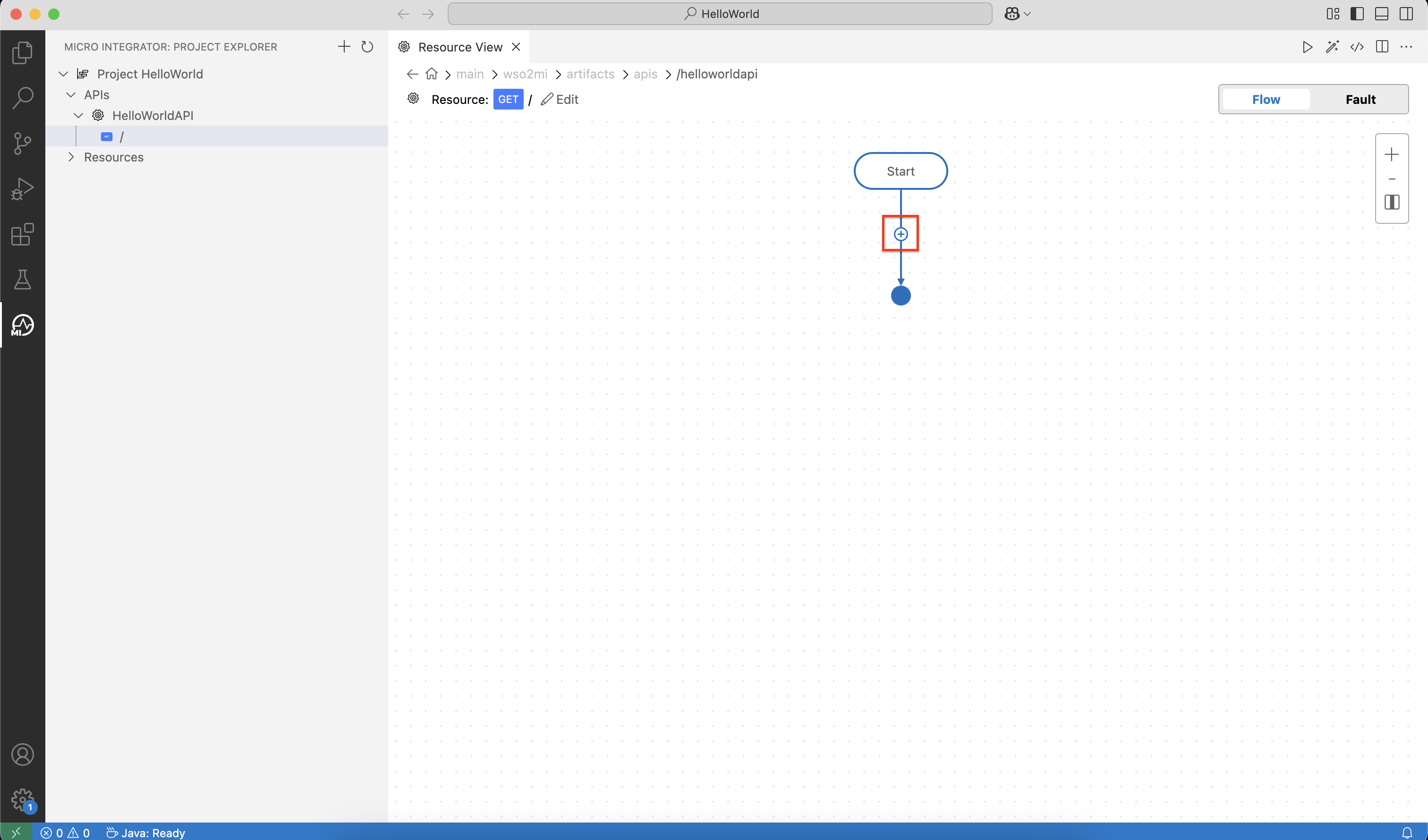
Task: Collapse the Project HelloWorld tree node
Action: tap(63, 74)
